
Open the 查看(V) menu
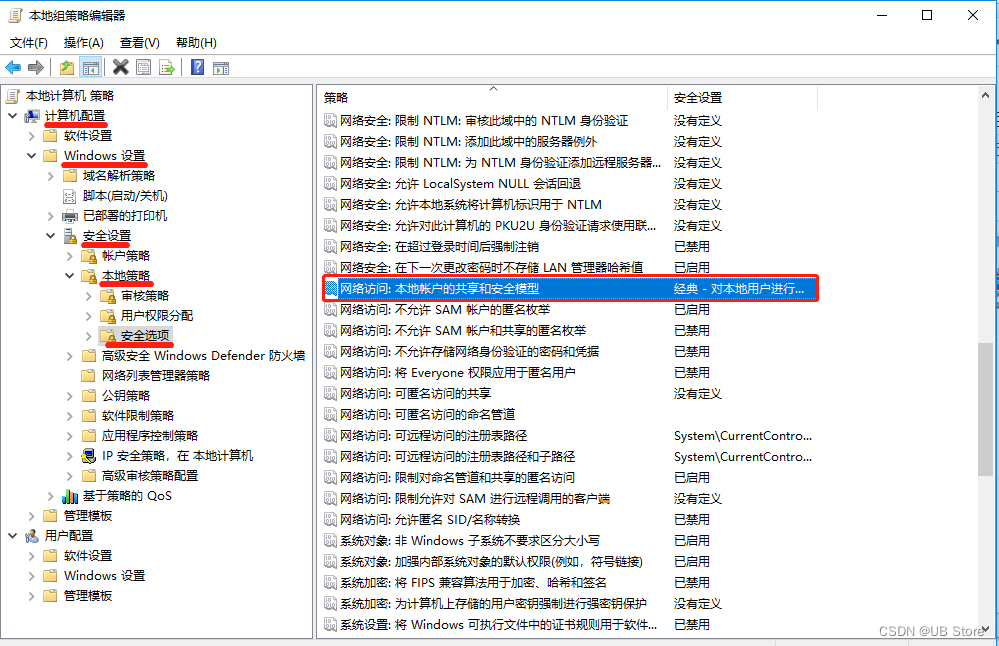[x=140, y=43]
